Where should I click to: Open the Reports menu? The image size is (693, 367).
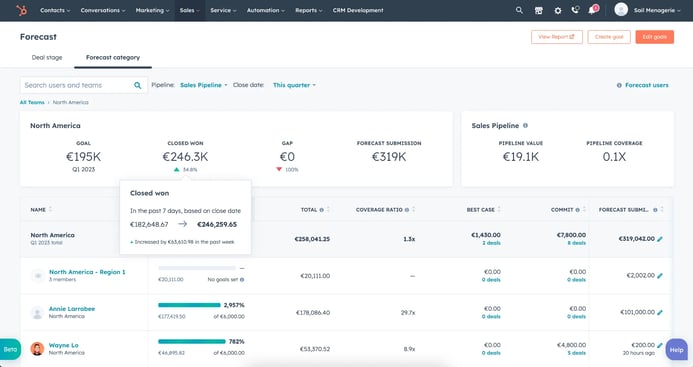tap(308, 10)
